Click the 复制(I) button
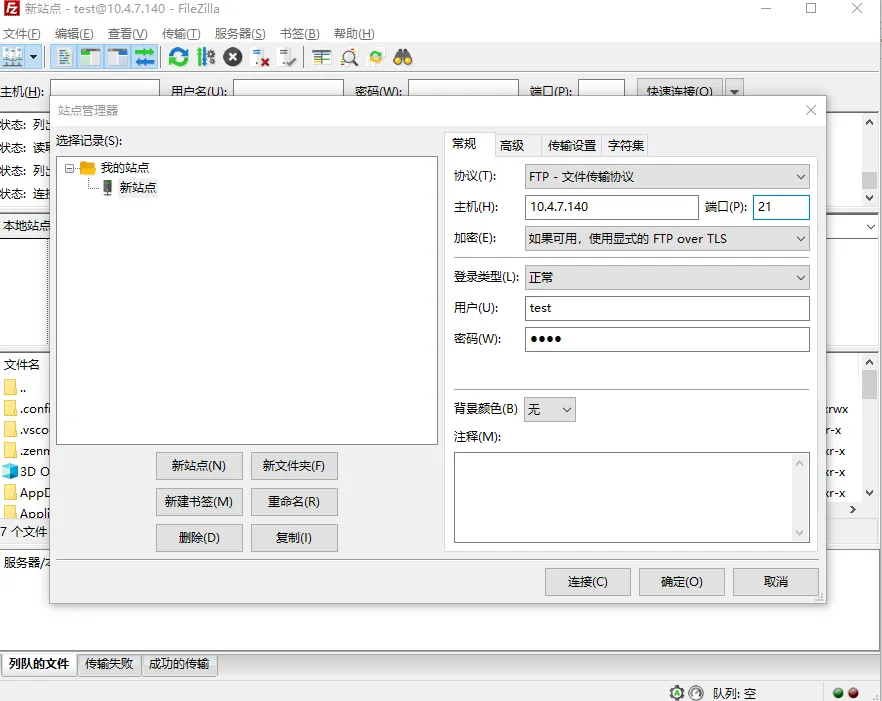This screenshot has width=882, height=701. pyautogui.click(x=294, y=538)
